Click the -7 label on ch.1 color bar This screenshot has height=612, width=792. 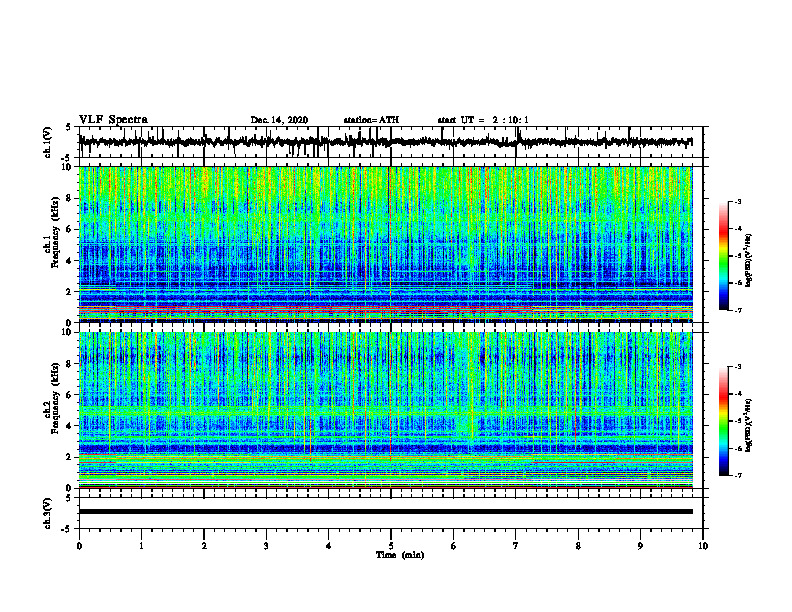[x=738, y=310]
